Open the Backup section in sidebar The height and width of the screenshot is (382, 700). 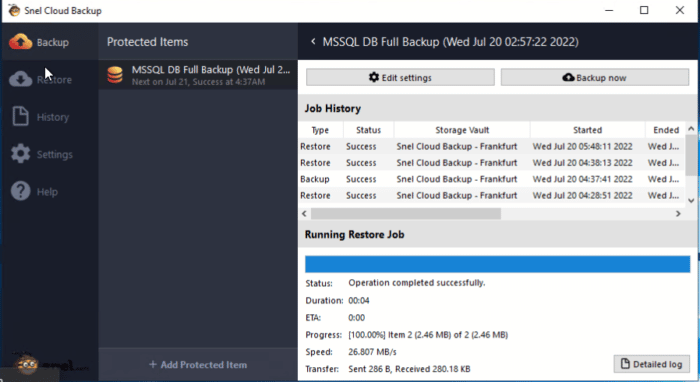[49, 42]
